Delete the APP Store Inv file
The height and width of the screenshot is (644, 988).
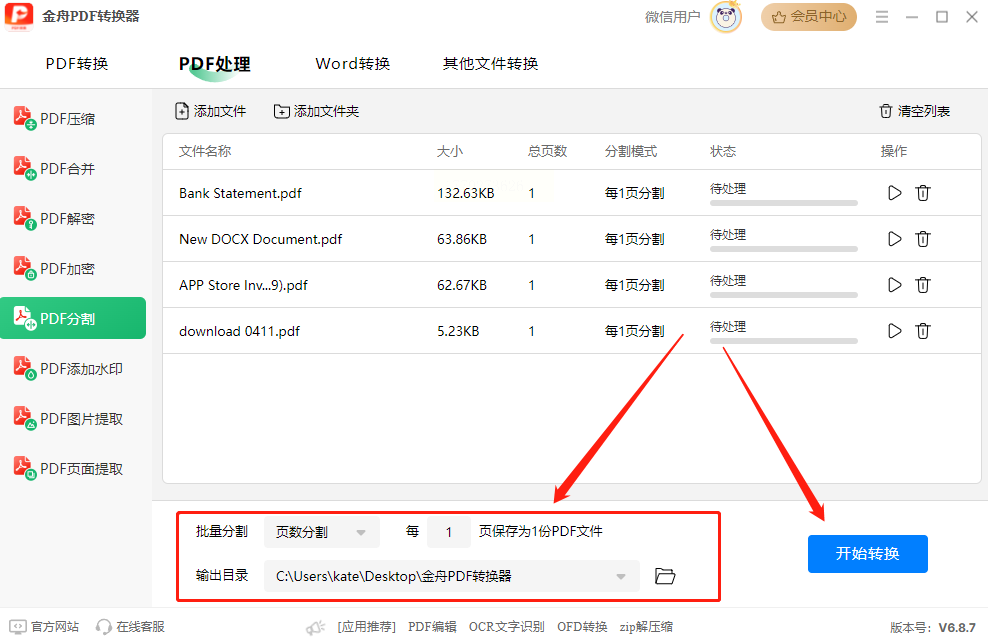[922, 285]
